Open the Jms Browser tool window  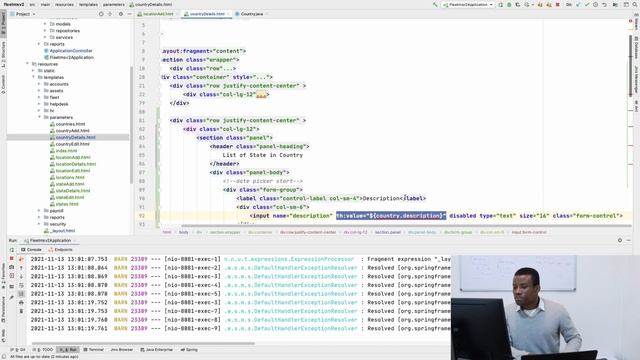click(122, 350)
